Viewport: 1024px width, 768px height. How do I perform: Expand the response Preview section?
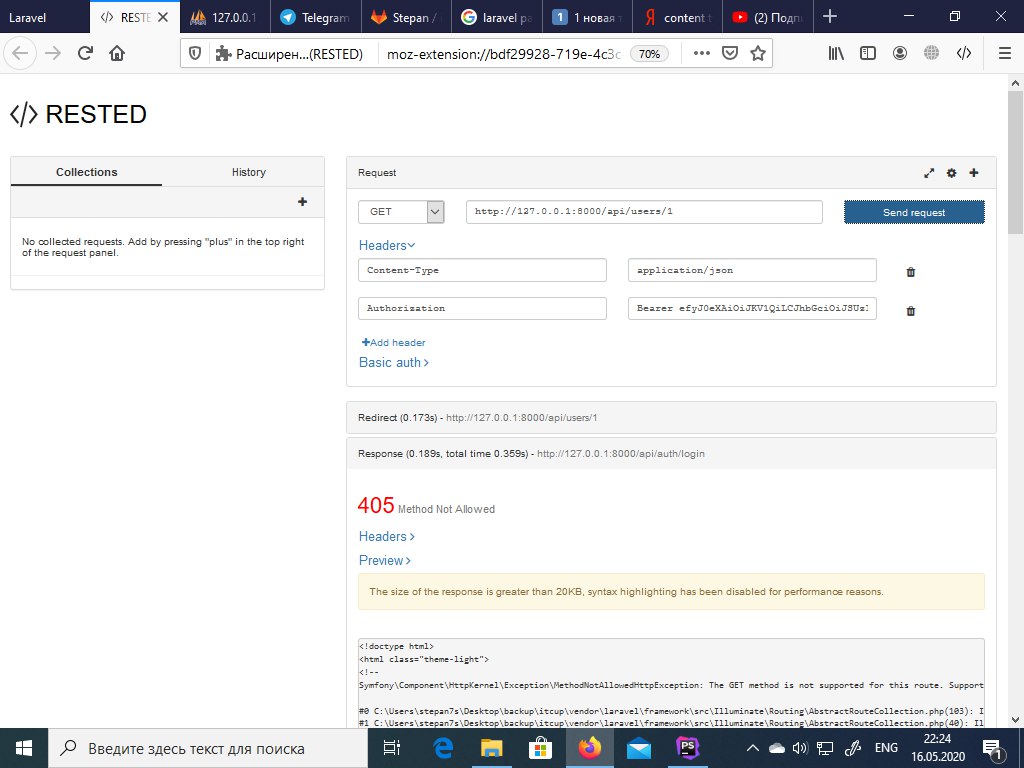click(x=385, y=560)
